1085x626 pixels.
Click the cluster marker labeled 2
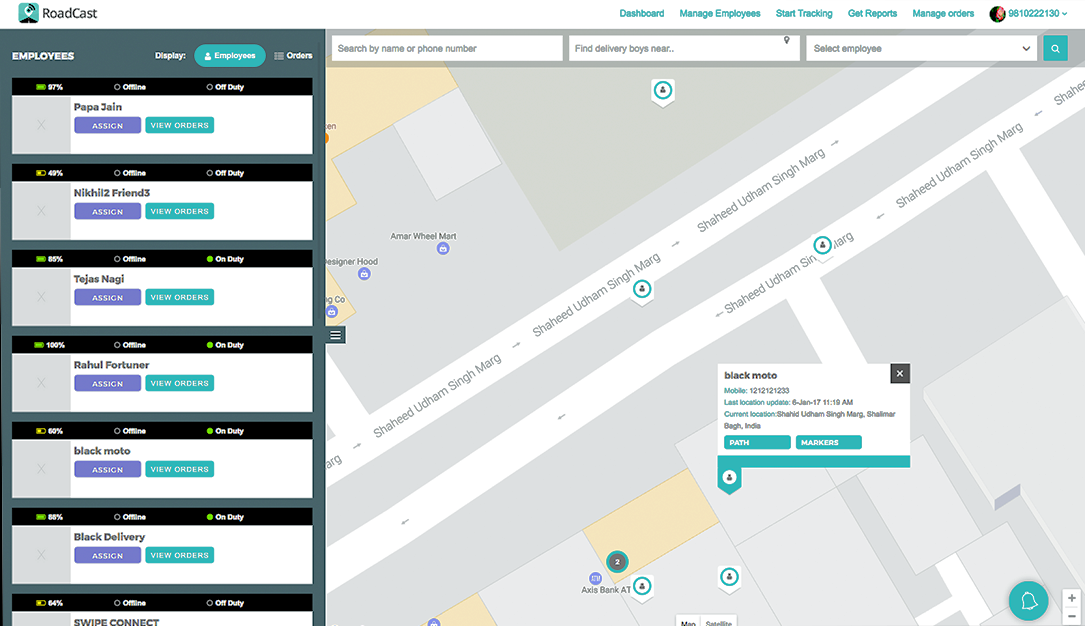click(617, 562)
